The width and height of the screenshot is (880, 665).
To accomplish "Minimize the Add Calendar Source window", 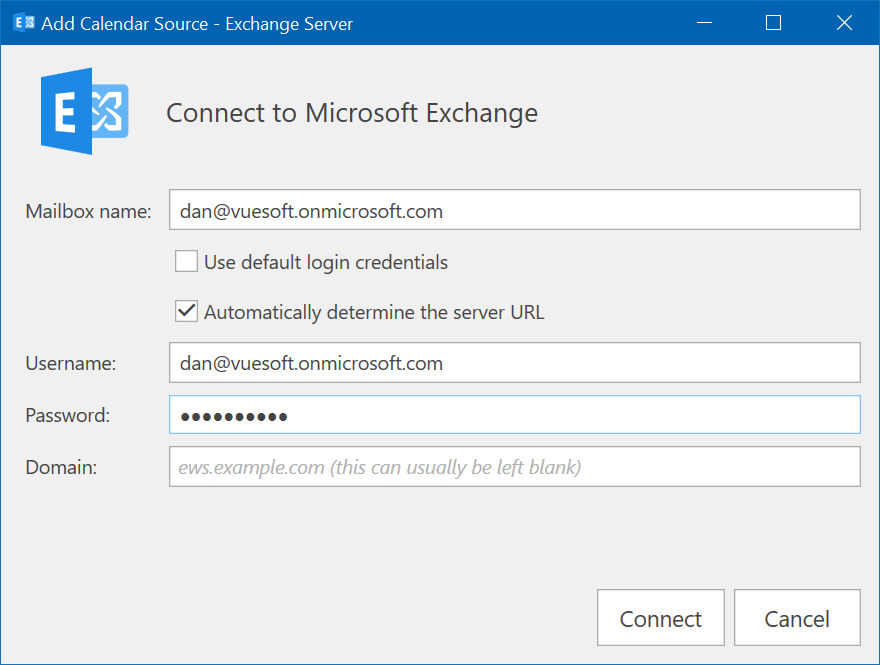I will click(704, 23).
